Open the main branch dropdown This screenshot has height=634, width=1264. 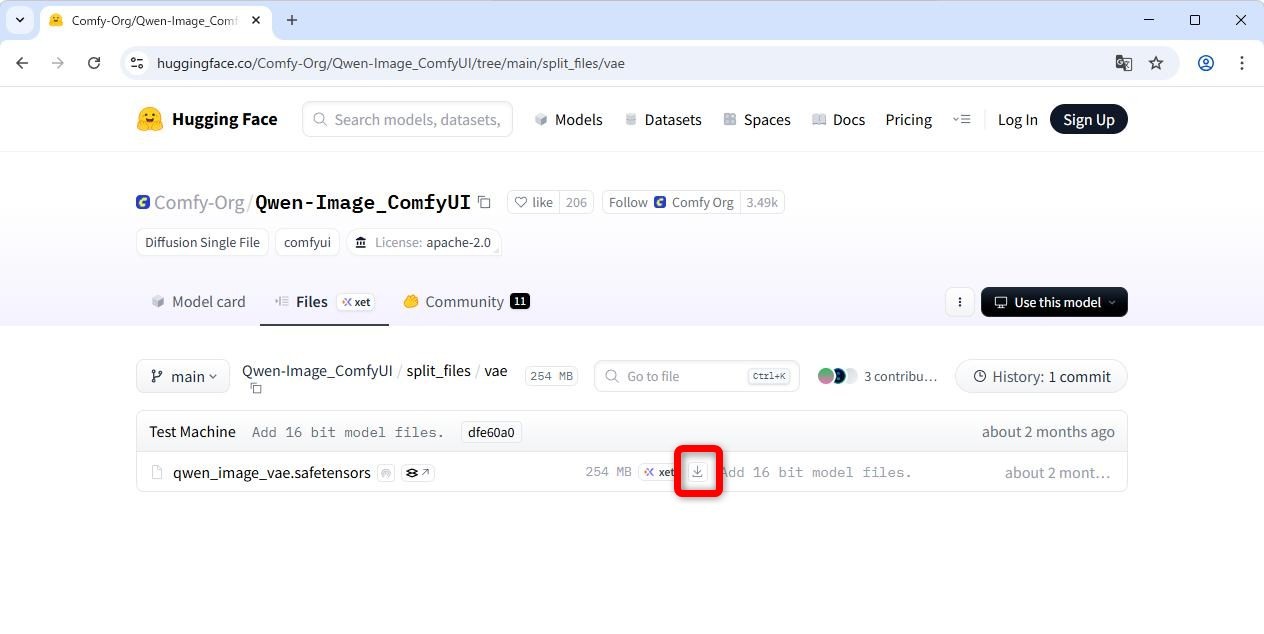[183, 376]
